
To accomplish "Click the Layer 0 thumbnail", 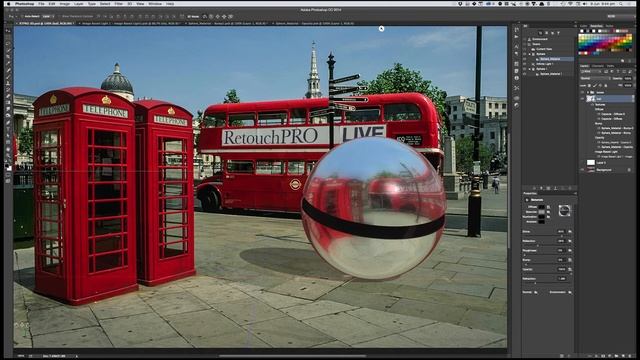I will point(591,162).
